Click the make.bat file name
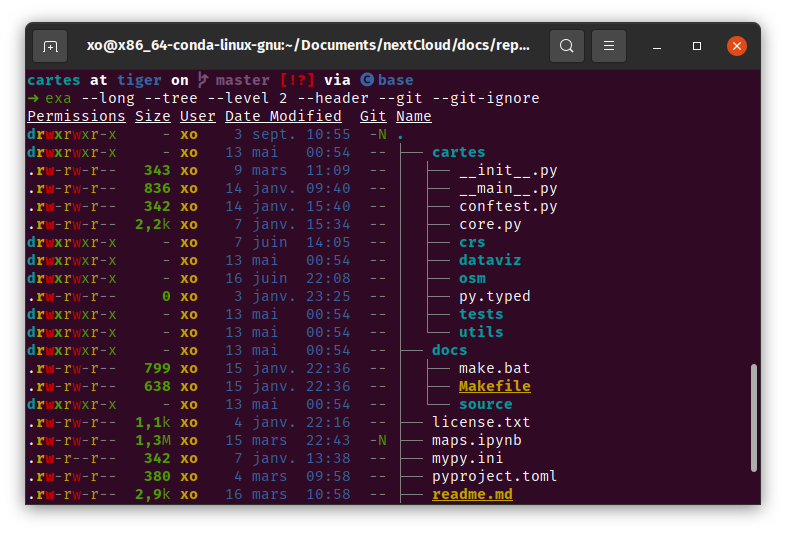This screenshot has width=786, height=533. (x=495, y=368)
